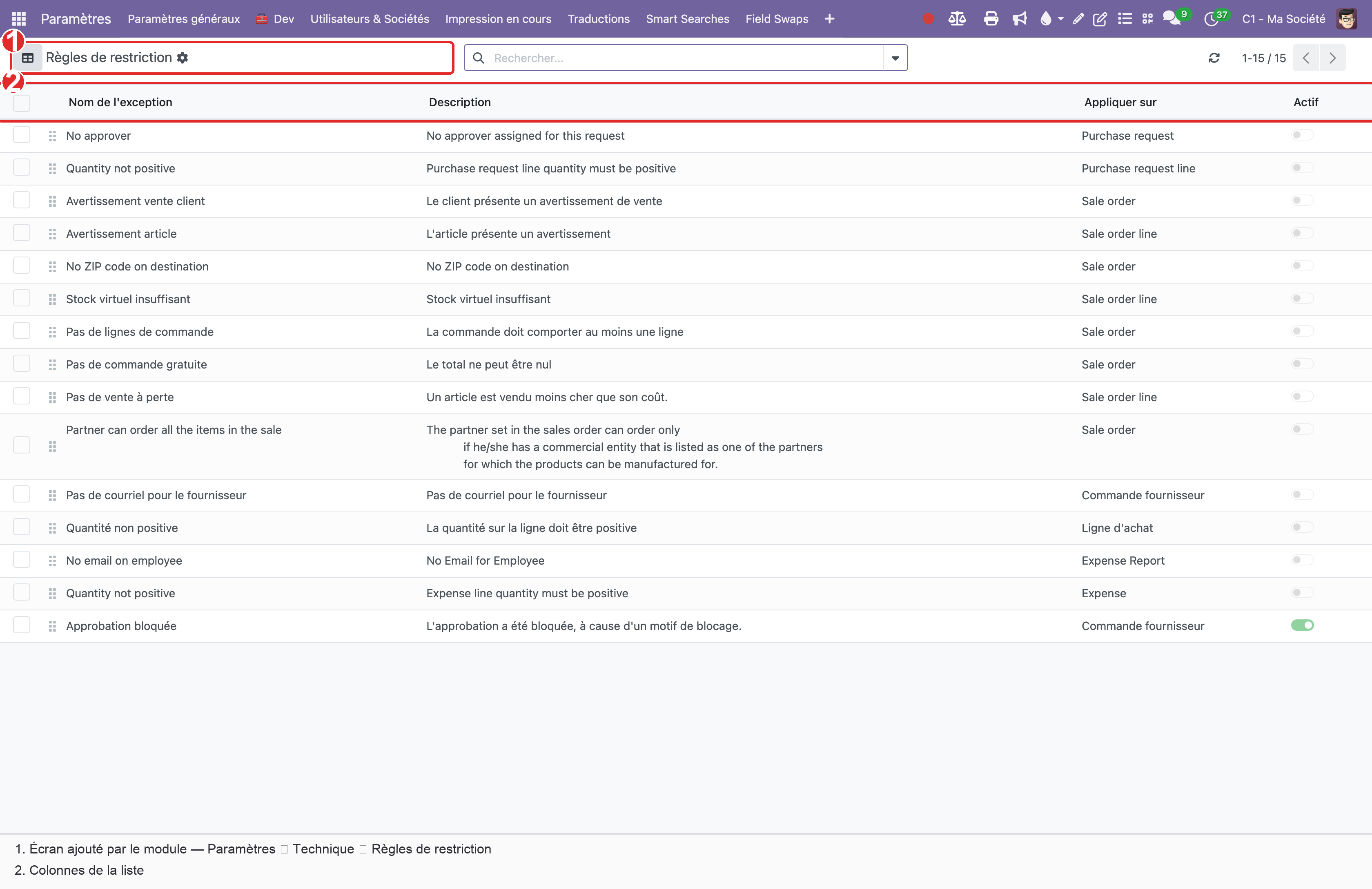
Task: Open Paramètres généraux menu
Action: (x=183, y=19)
